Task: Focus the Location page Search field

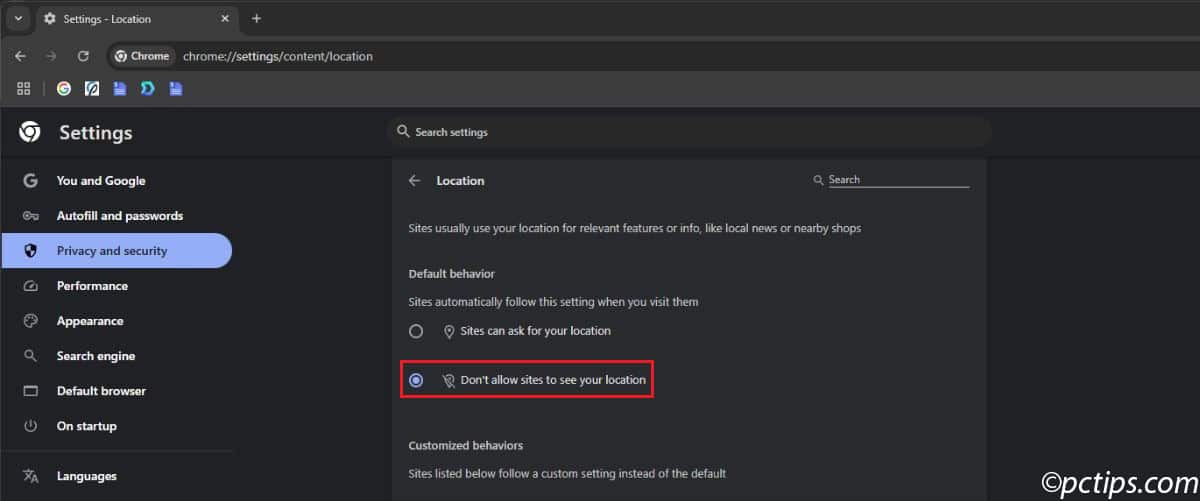Action: (898, 180)
